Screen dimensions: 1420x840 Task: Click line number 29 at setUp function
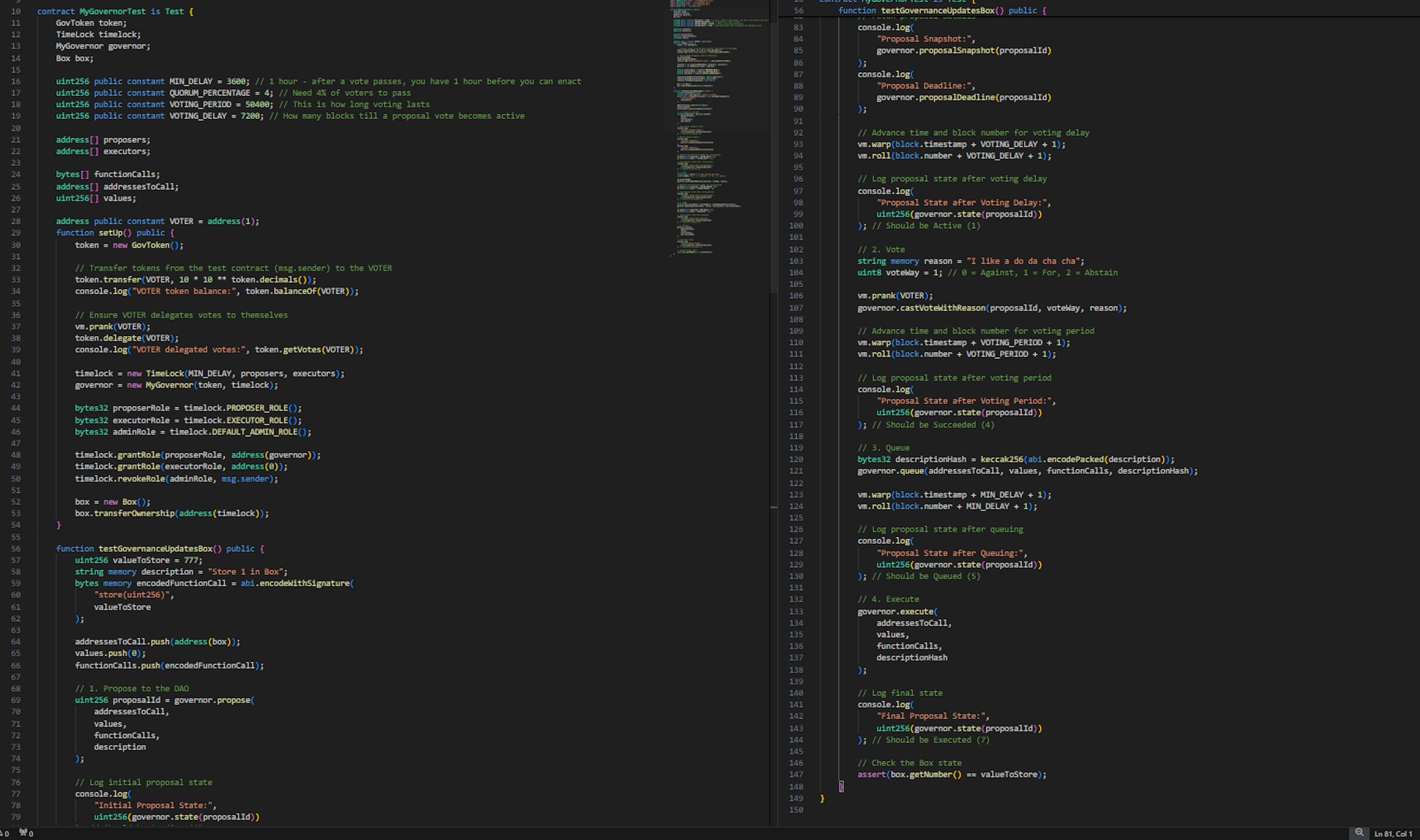point(15,233)
